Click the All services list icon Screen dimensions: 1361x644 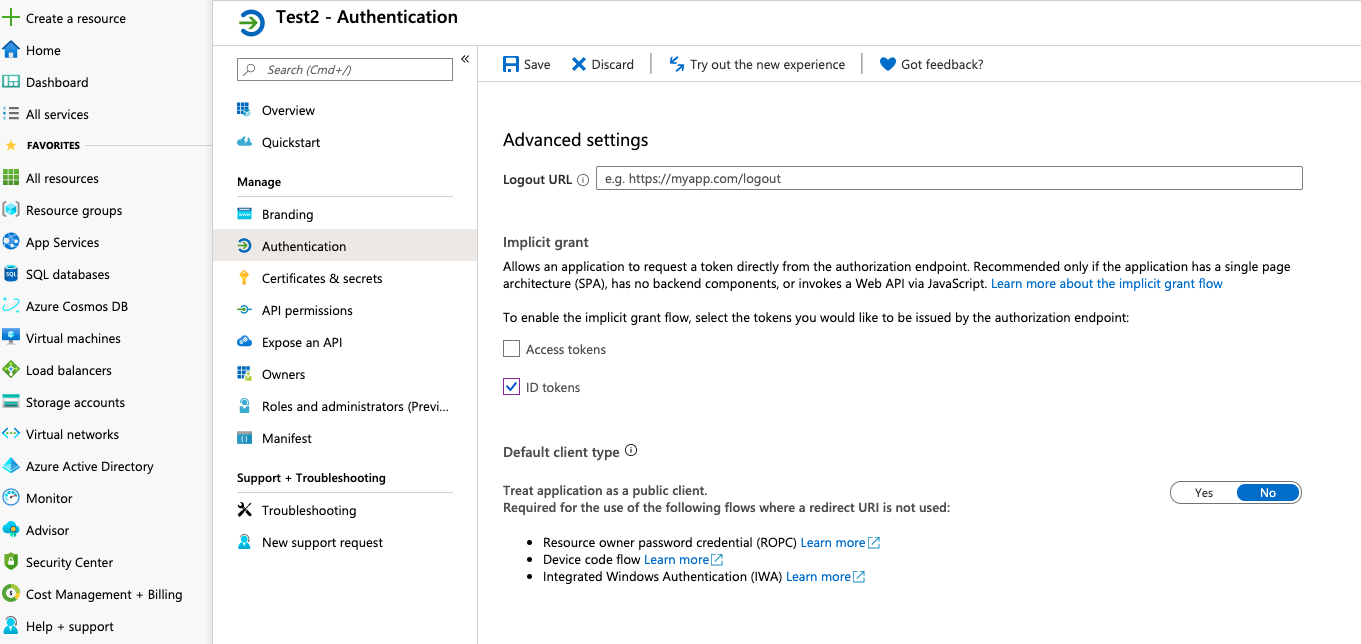pos(11,114)
